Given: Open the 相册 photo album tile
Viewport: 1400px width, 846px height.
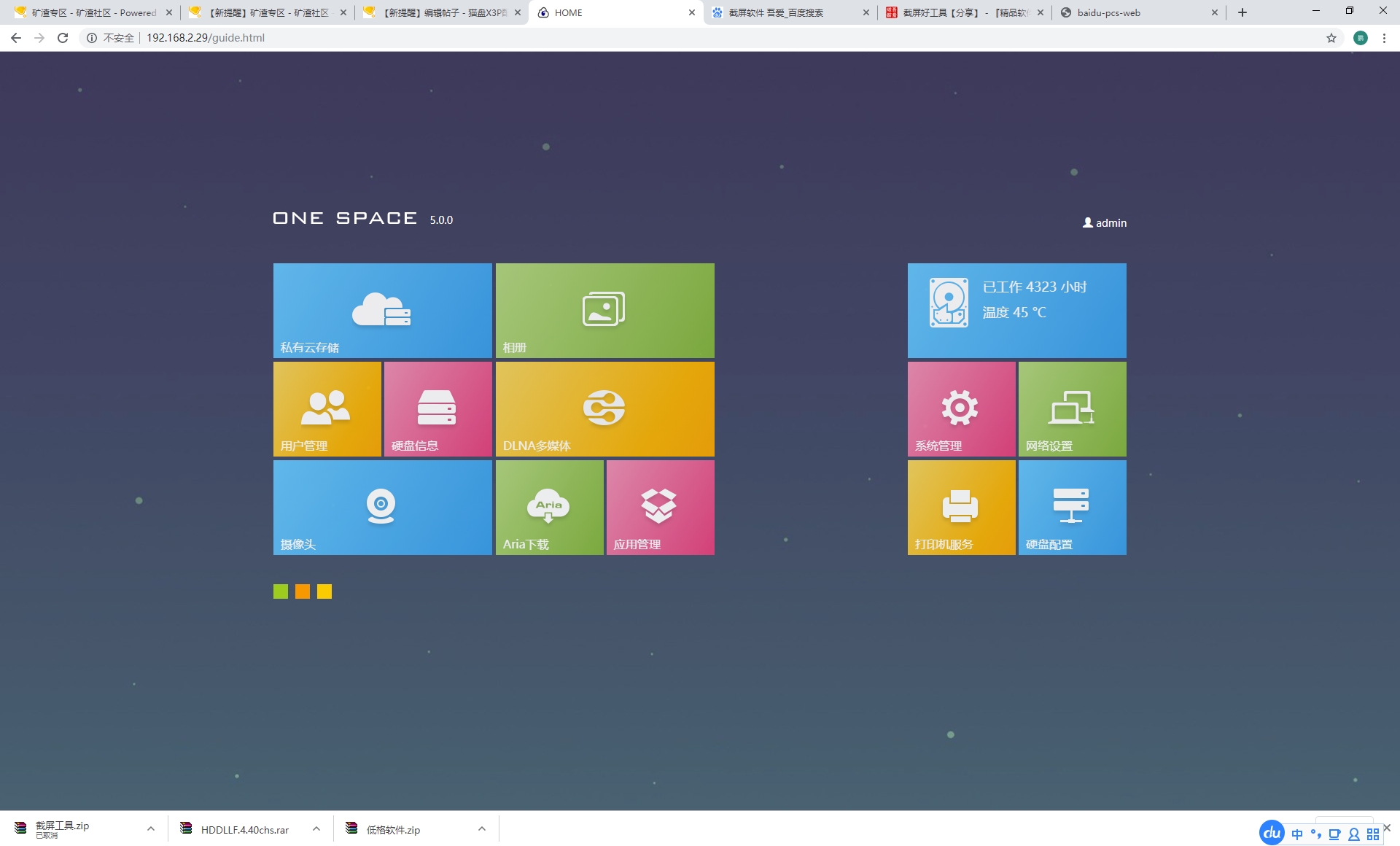Looking at the screenshot, I should 604,310.
